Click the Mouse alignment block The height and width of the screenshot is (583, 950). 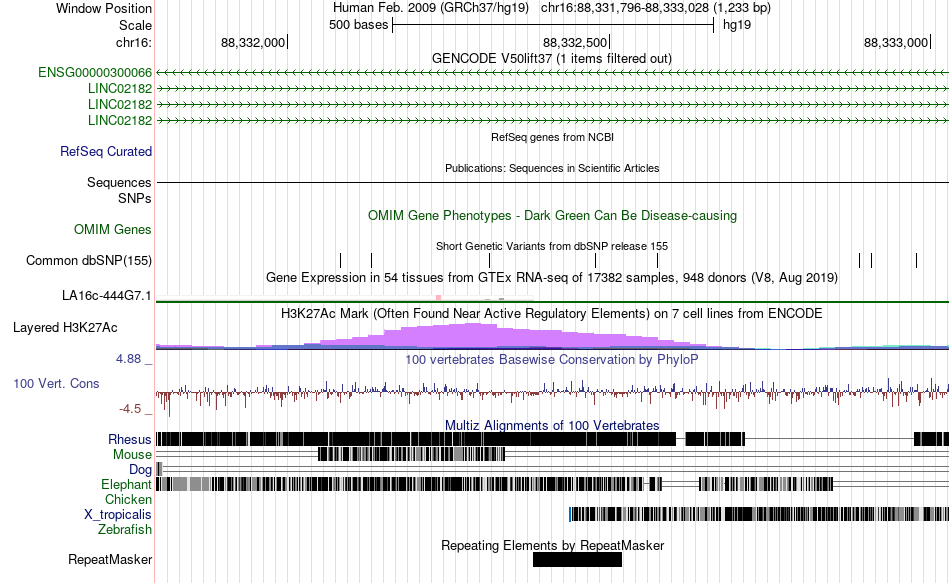[411, 455]
